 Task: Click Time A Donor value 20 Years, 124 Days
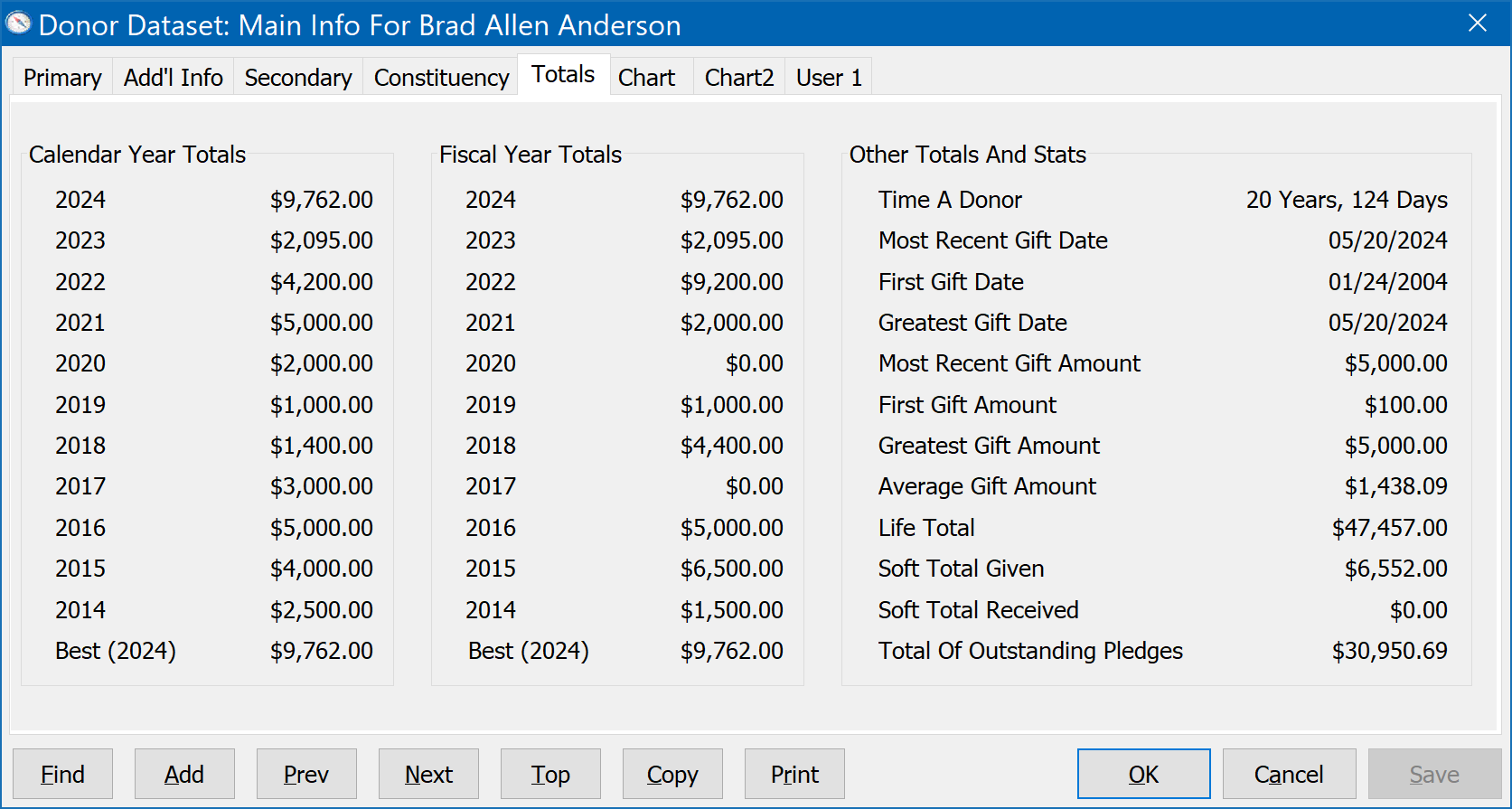tap(1347, 200)
